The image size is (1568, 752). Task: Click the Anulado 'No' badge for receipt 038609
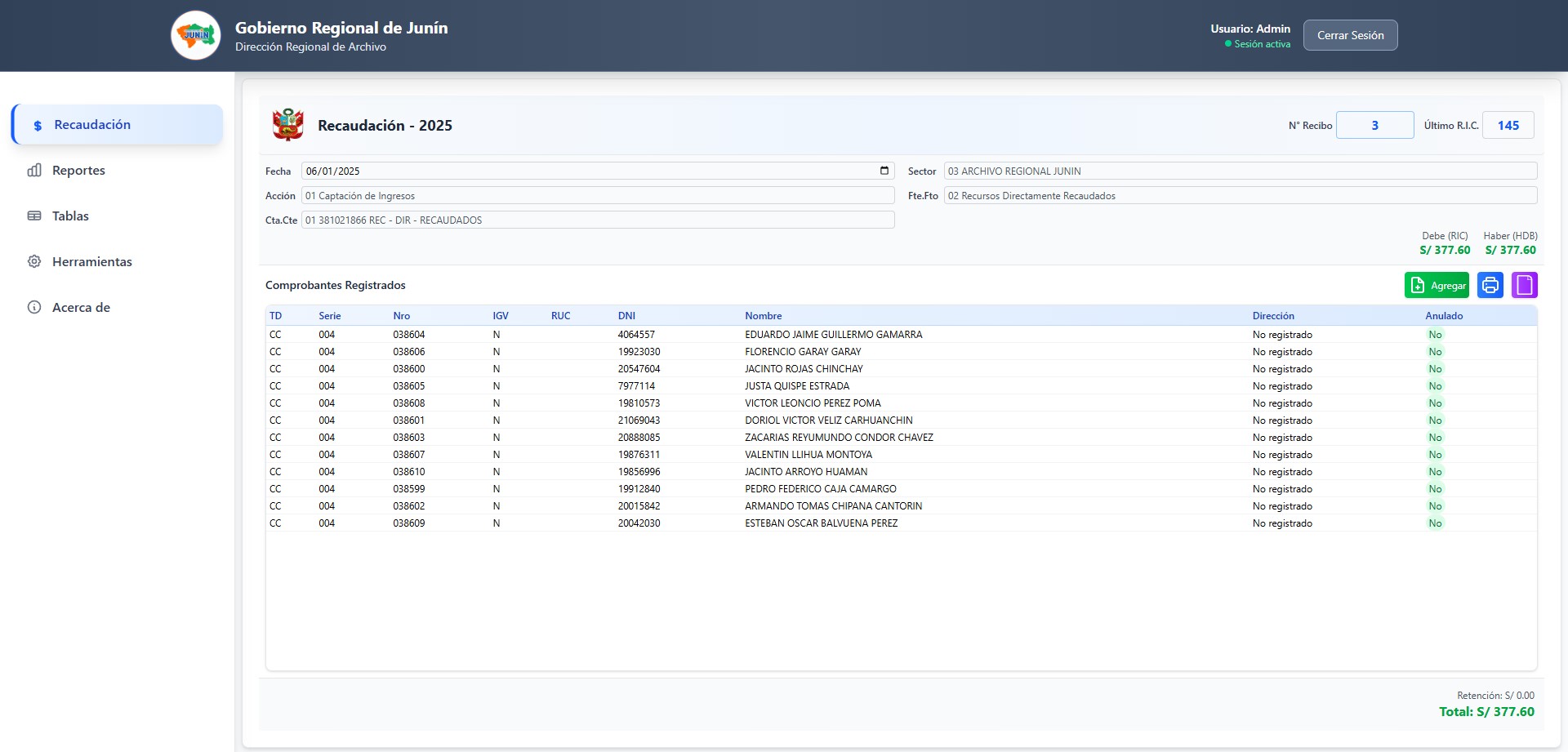(x=1435, y=523)
